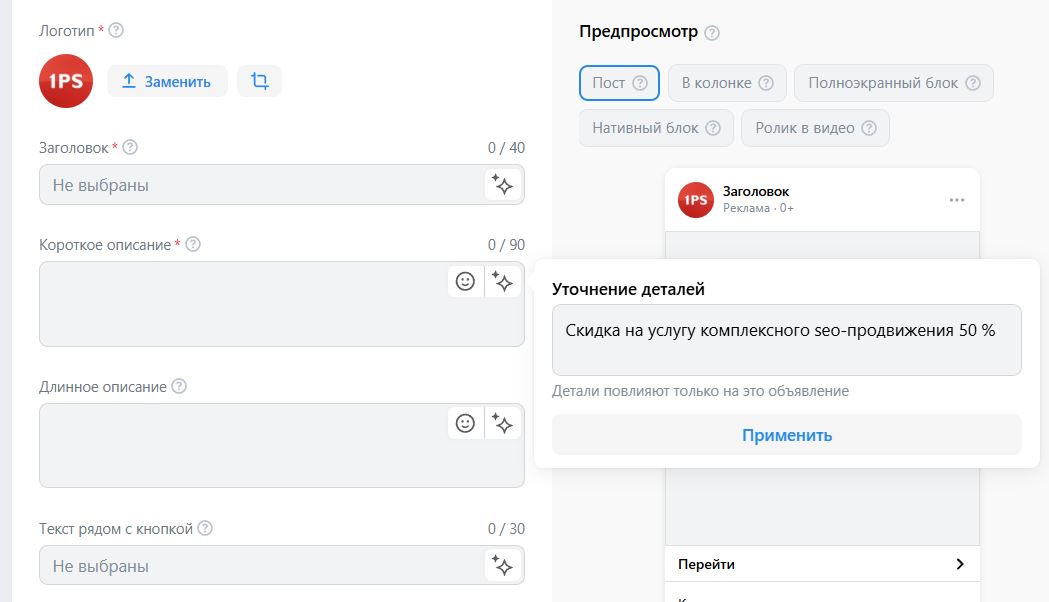The image size is (1049, 602).
Task: Edit the discount text in Уточнение деталей
Action: click(x=788, y=339)
